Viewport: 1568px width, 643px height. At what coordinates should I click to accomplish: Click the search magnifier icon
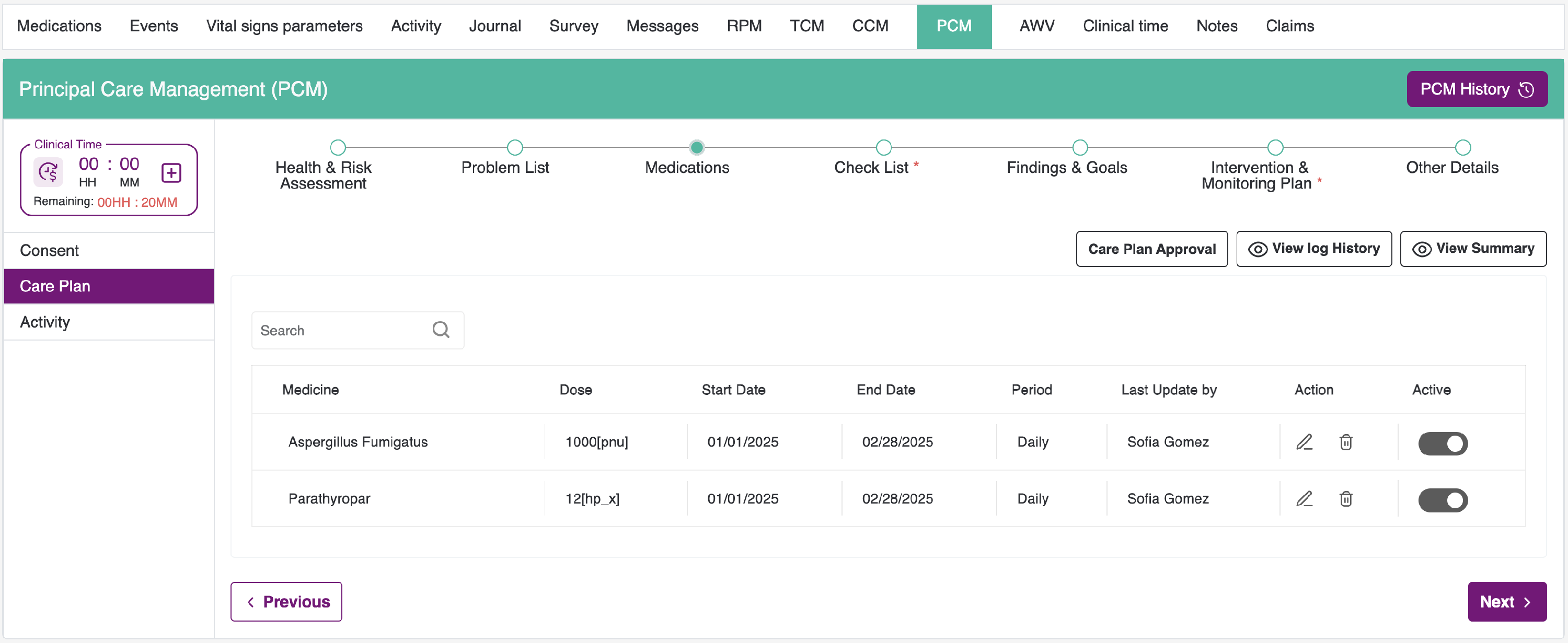click(x=441, y=330)
